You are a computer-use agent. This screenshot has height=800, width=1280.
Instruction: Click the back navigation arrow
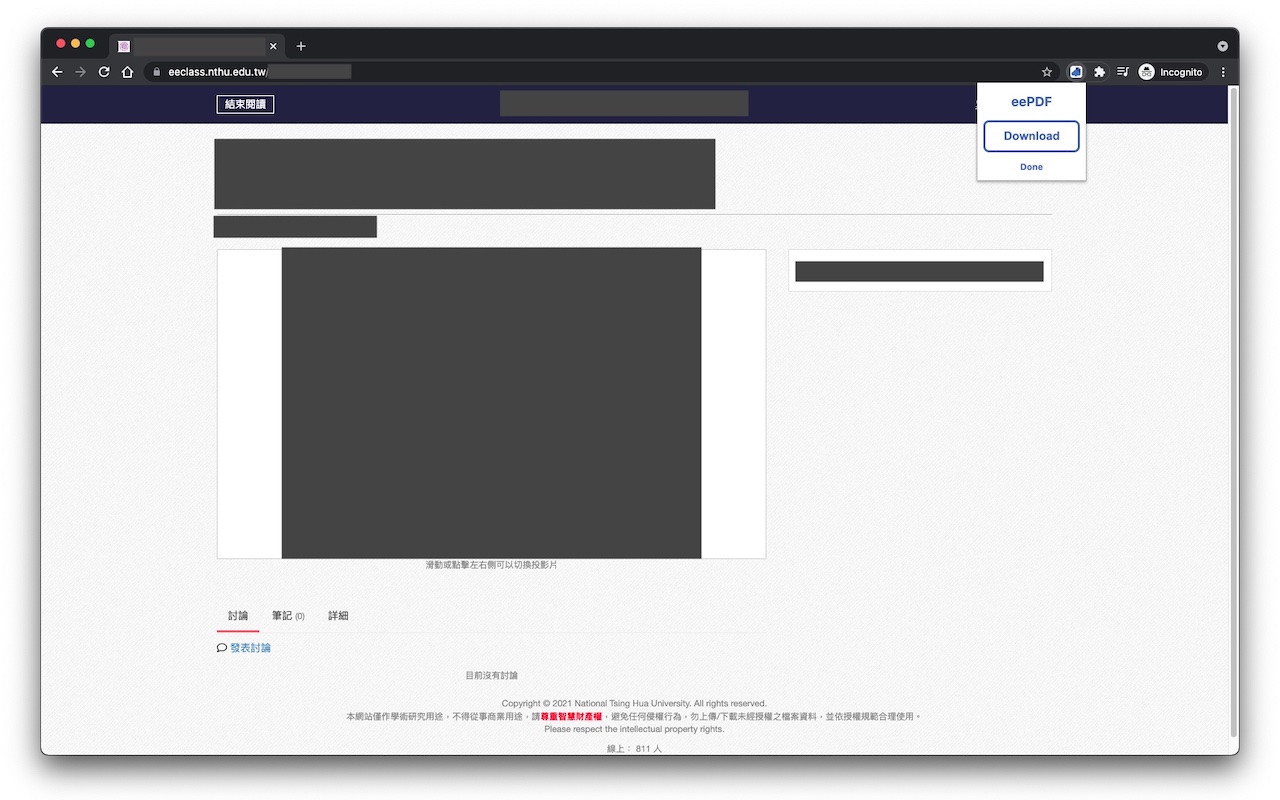tap(57, 71)
